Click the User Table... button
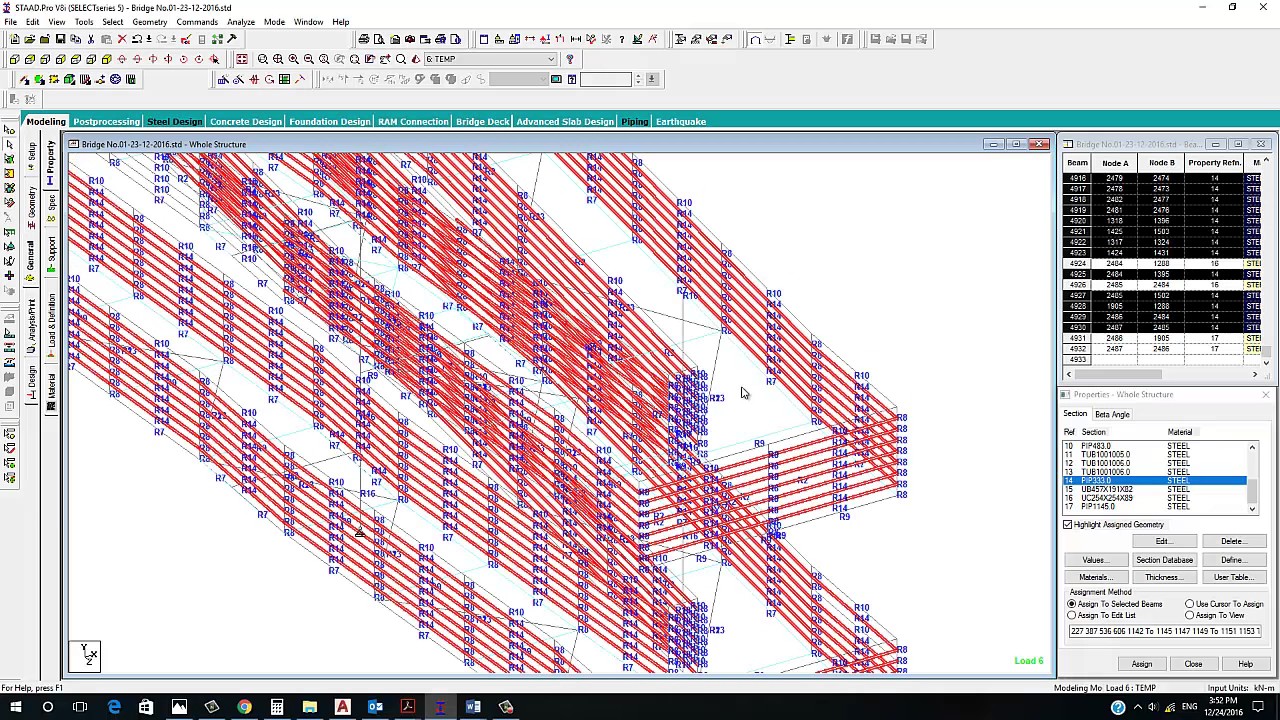1280x720 pixels. [1232, 577]
